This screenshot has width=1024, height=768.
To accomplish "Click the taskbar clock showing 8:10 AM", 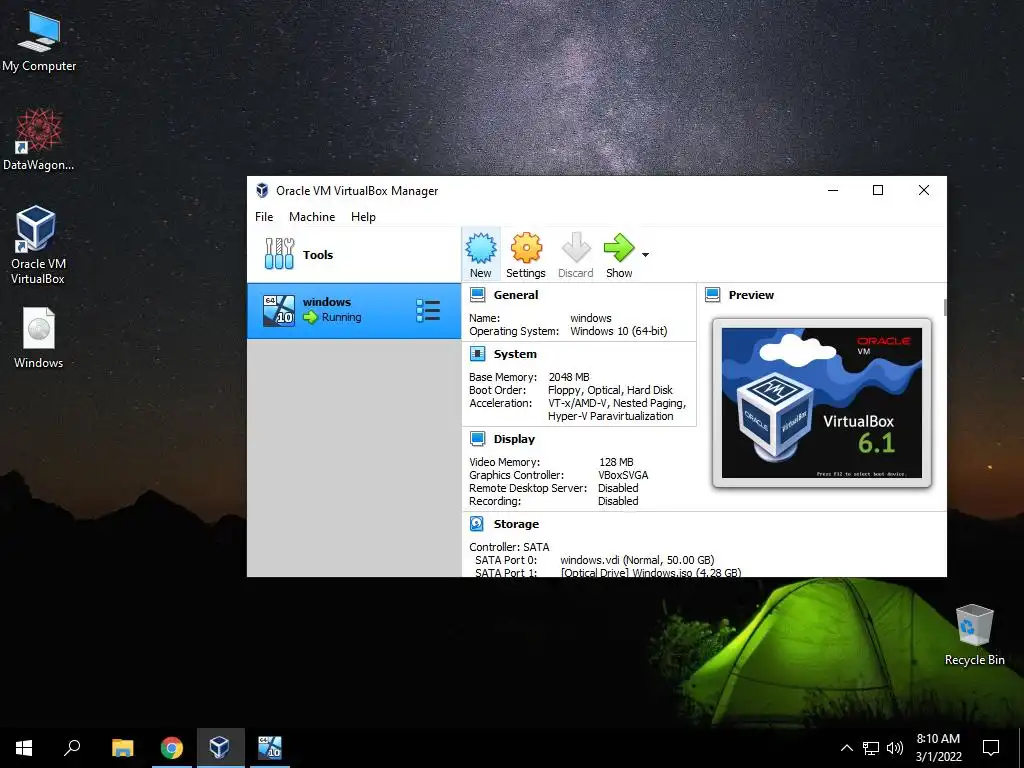I will pos(938,748).
